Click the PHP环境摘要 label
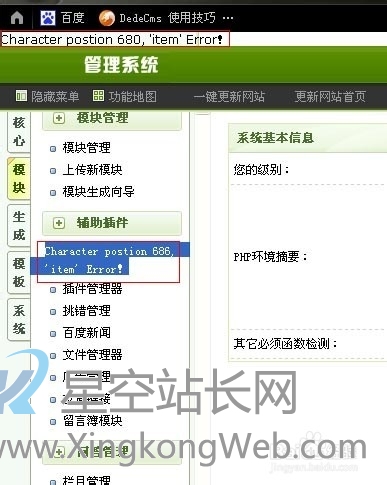387x485 pixels. point(270,257)
